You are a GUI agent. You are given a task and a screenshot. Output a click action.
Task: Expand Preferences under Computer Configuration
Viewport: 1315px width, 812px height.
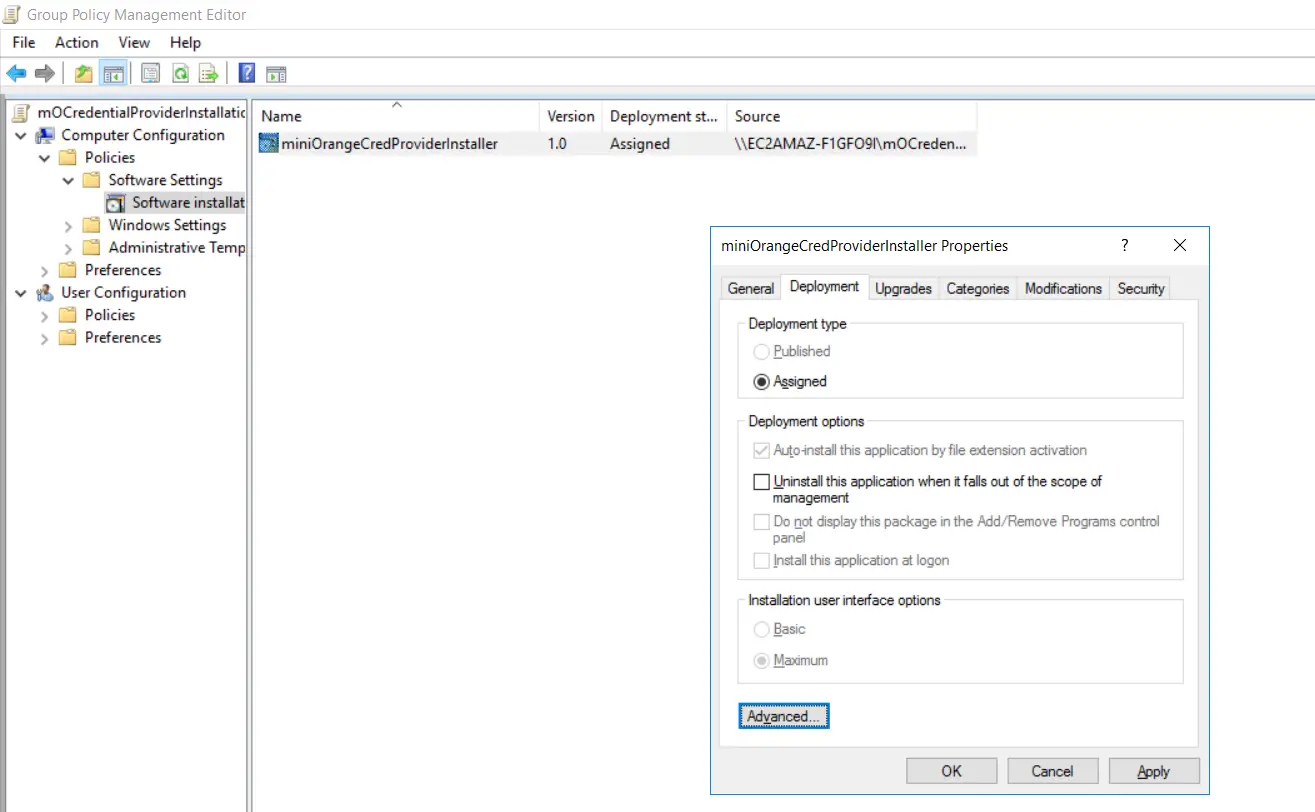coord(44,271)
